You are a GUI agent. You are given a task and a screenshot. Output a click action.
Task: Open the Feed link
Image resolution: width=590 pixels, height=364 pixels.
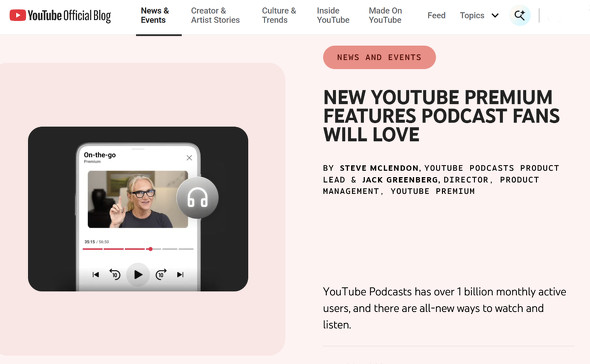point(436,15)
